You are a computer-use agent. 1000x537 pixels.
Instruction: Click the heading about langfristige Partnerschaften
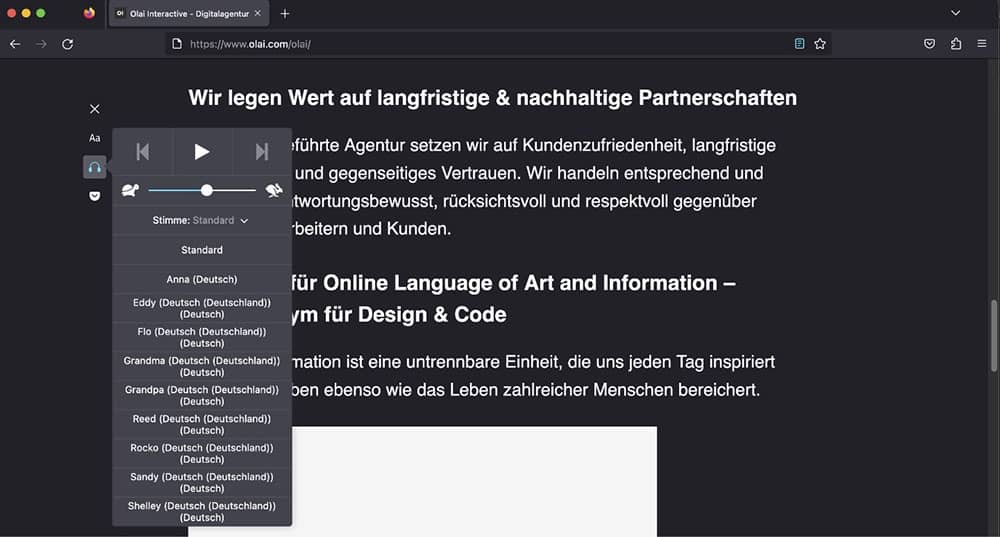pos(492,98)
